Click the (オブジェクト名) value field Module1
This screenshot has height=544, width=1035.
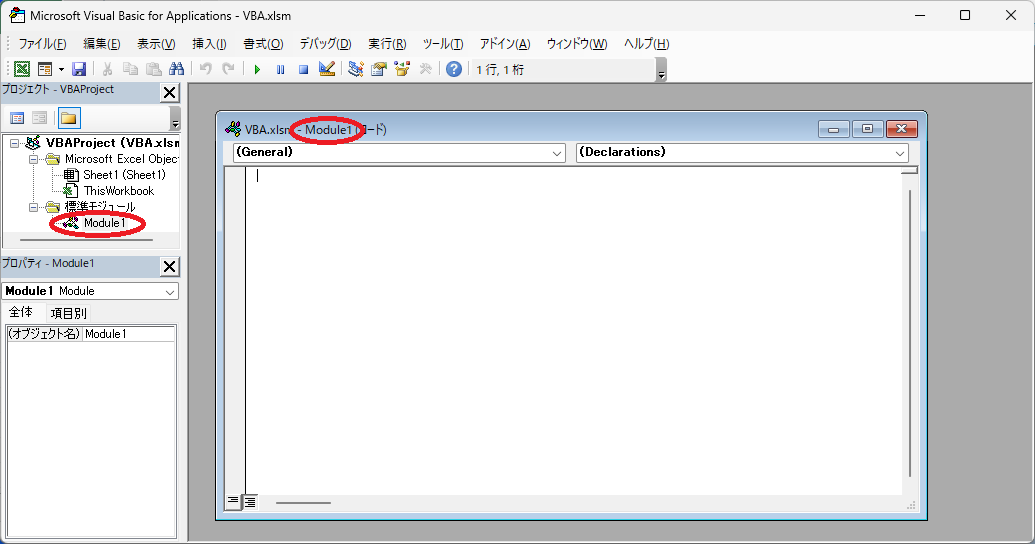129,334
